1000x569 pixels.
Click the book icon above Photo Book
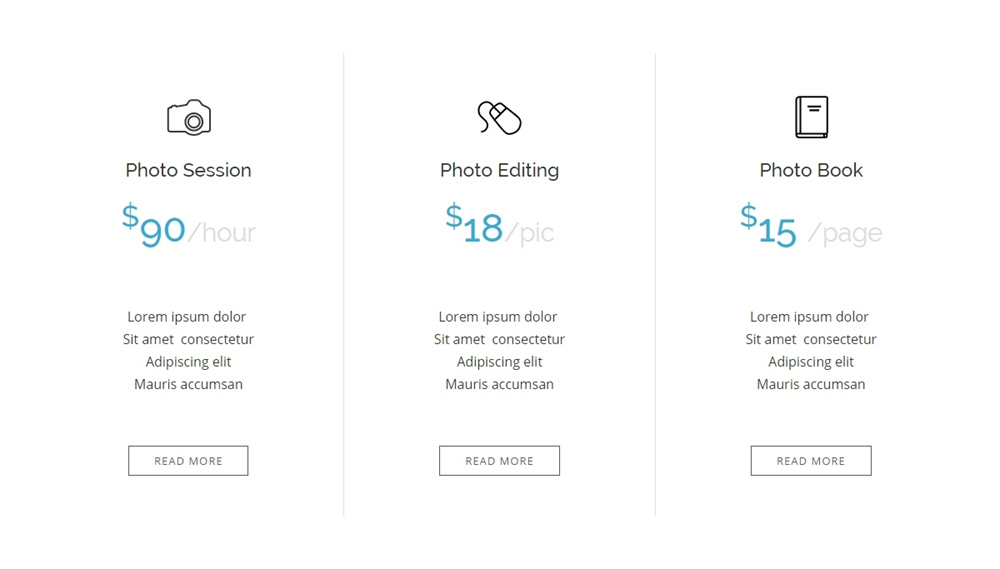pos(811,117)
